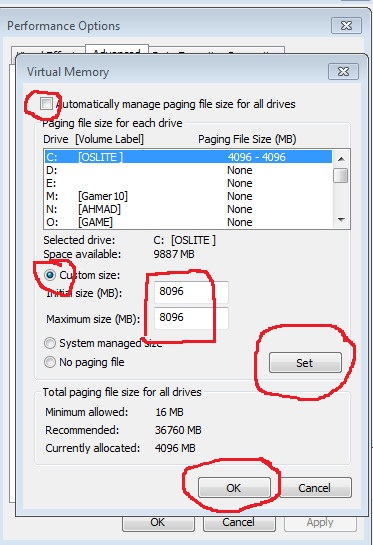Confirm Virtual Memory dialog with OK
Viewport: 373px width, 545px height.
pyautogui.click(x=234, y=488)
